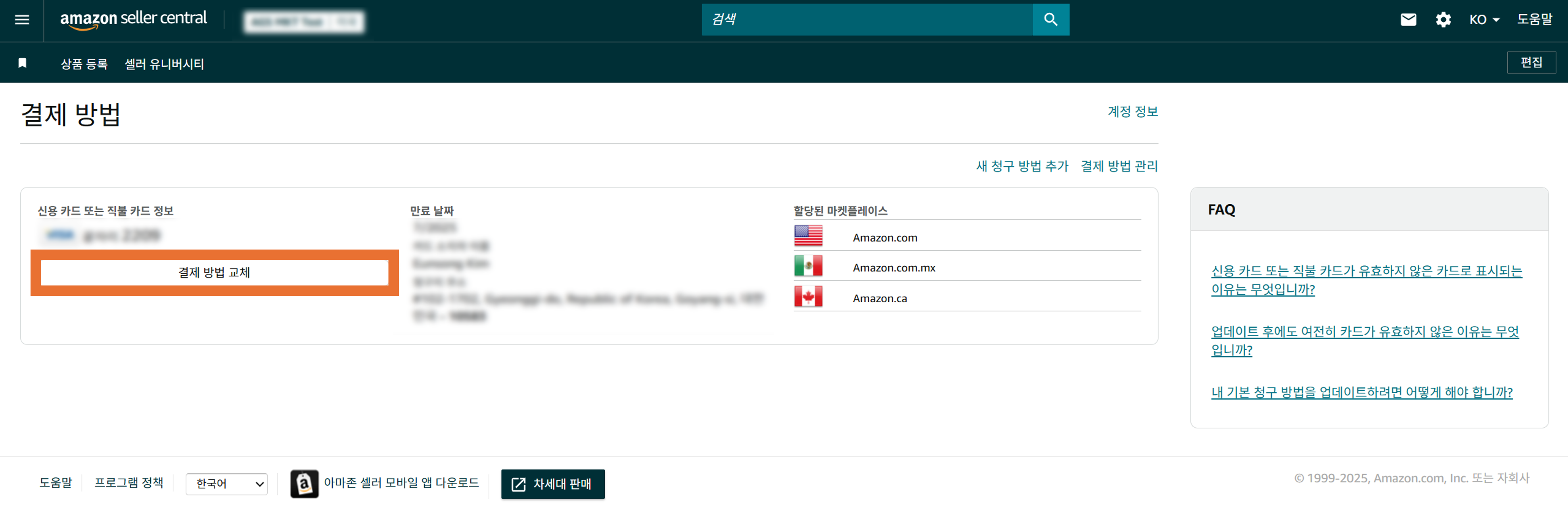The image size is (1568, 532).
Task: Open the settings gear icon
Action: [x=1443, y=19]
